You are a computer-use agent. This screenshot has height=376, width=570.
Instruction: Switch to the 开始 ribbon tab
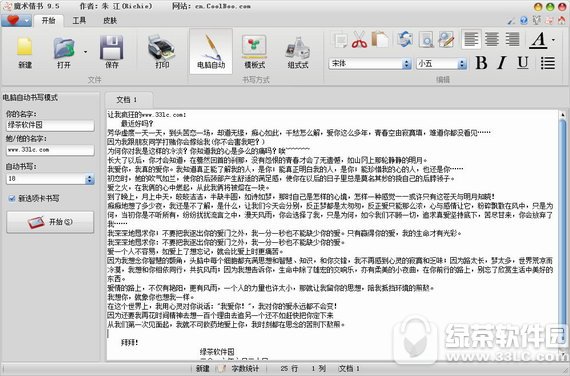pyautogui.click(x=48, y=21)
